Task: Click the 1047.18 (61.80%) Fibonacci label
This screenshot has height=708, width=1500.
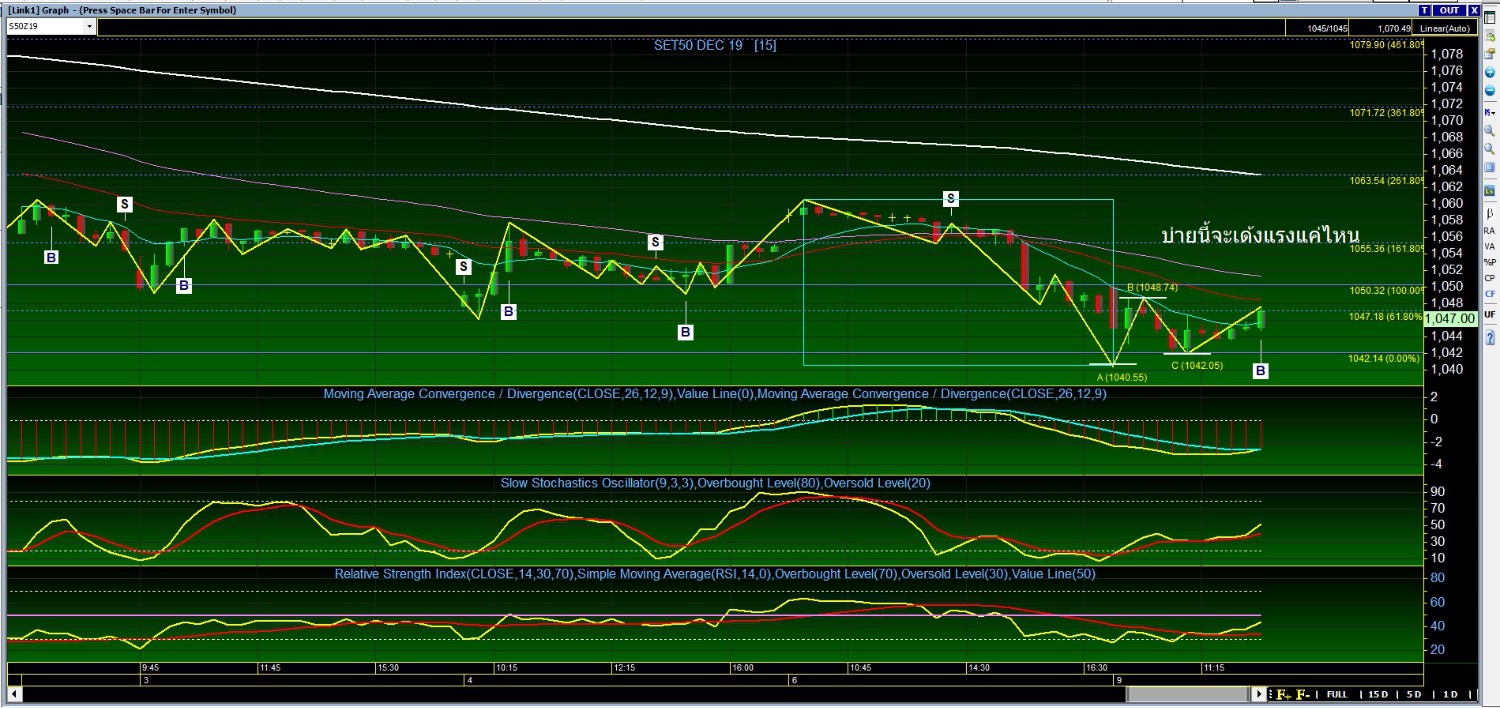Action: point(1386,316)
